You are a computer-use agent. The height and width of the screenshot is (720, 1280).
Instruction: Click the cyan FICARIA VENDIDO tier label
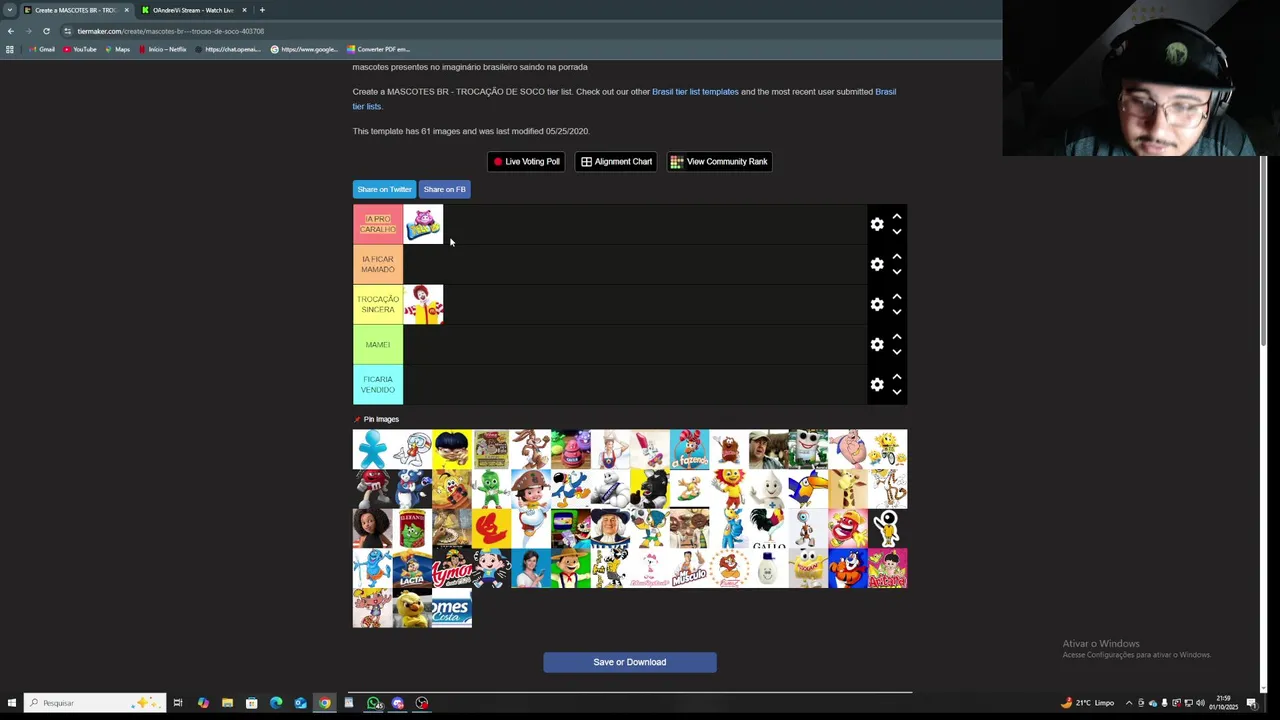[x=378, y=384]
